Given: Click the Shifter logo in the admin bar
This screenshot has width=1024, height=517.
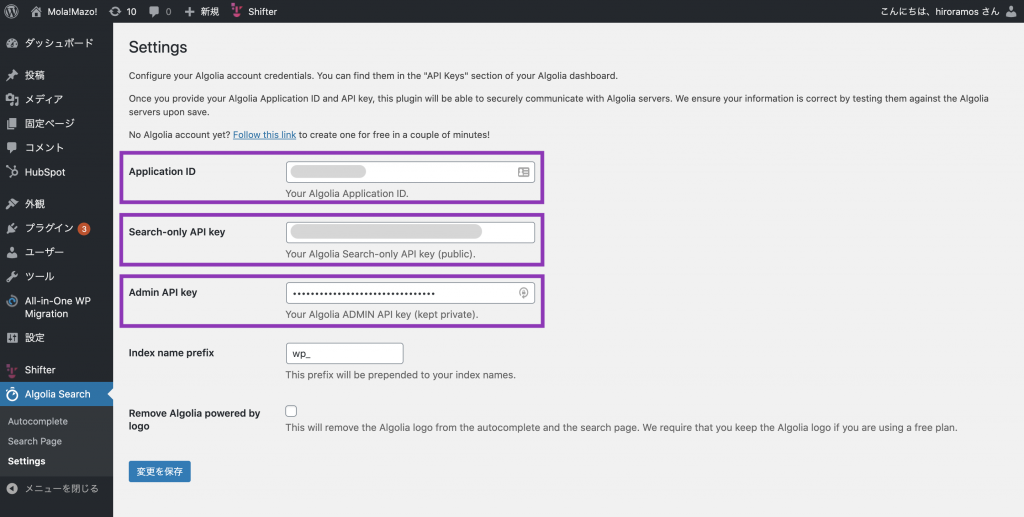Looking at the screenshot, I should (236, 10).
